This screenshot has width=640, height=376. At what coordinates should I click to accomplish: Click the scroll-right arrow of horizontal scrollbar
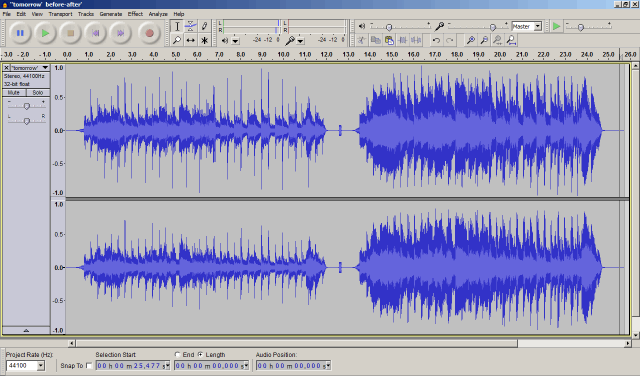[628, 343]
